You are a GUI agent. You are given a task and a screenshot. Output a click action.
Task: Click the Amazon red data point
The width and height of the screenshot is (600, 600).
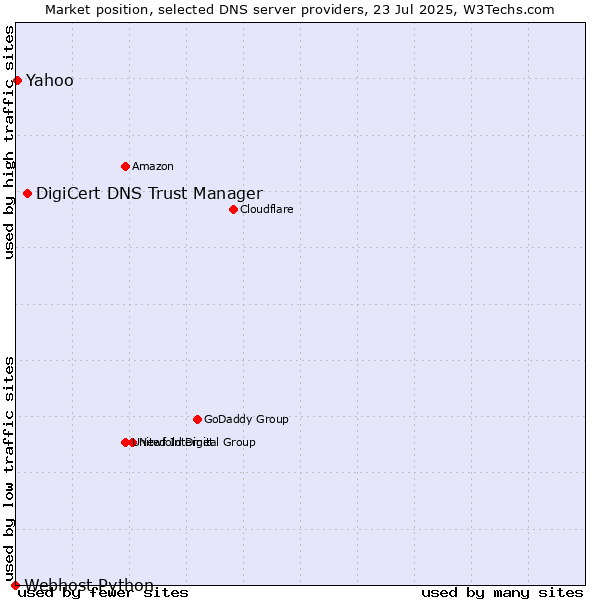pyautogui.click(x=126, y=166)
